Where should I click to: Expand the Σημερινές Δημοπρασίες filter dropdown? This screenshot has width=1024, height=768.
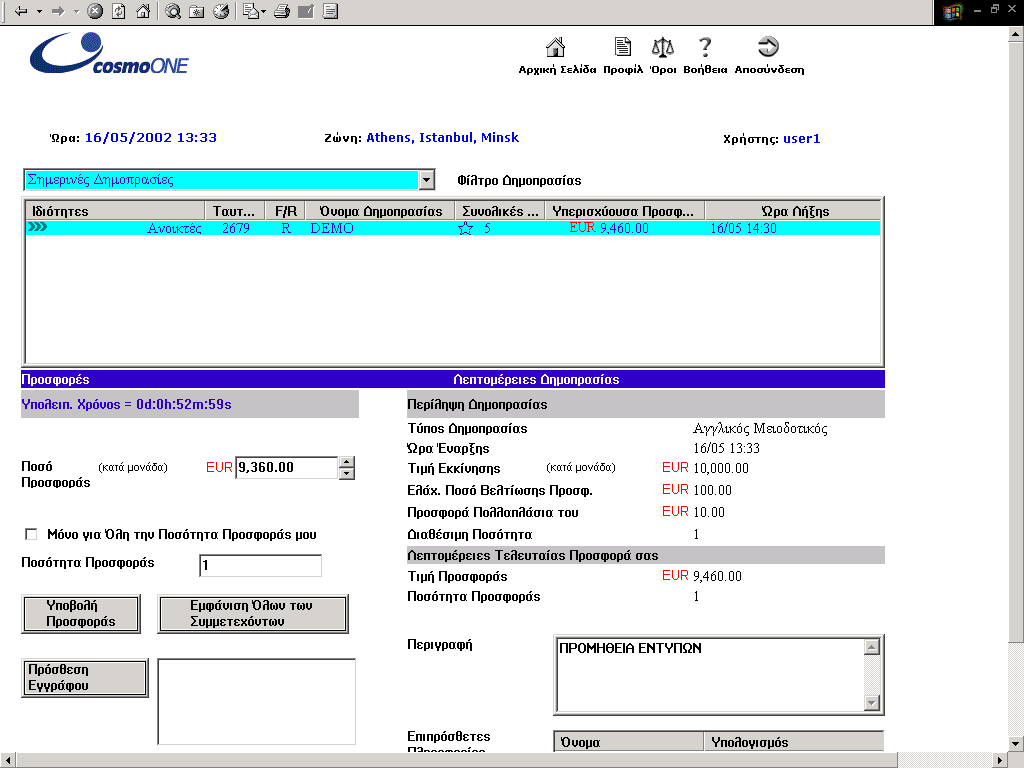(x=426, y=180)
